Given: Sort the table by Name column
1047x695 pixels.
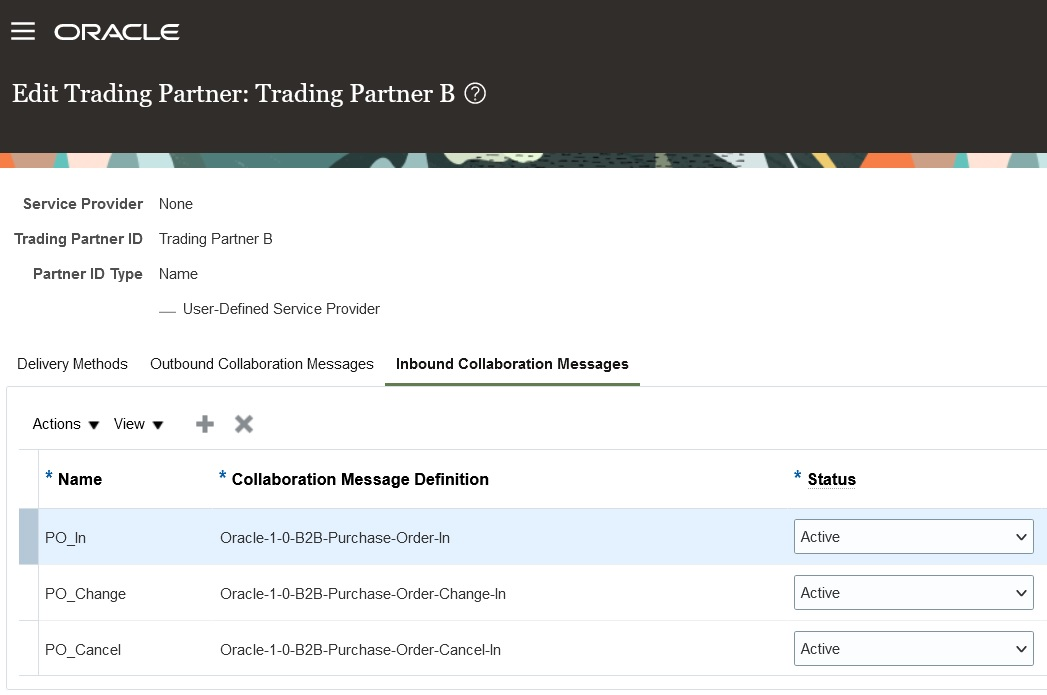Looking at the screenshot, I should [82, 479].
